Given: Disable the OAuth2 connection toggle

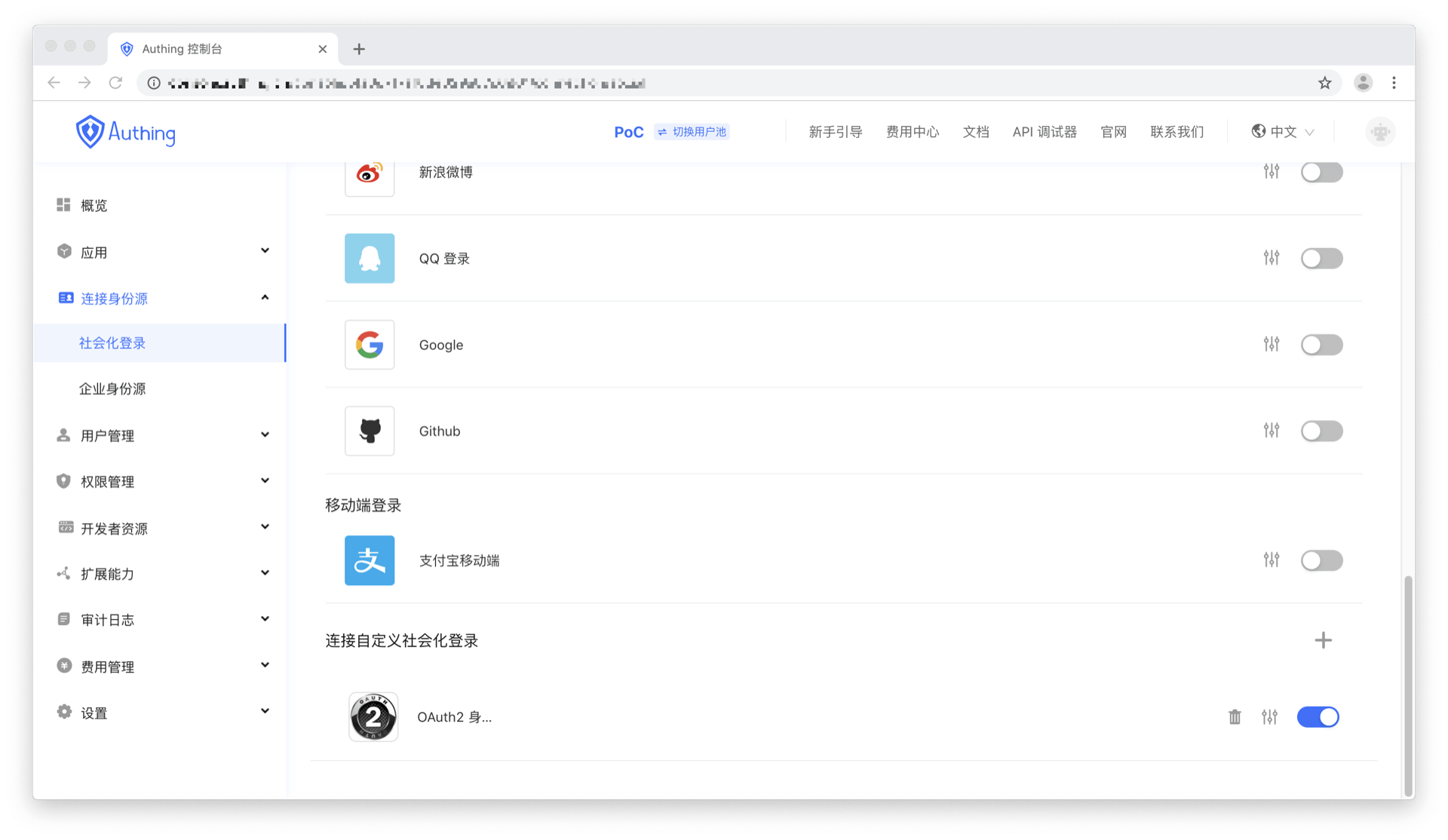Looking at the screenshot, I should 1318,717.
